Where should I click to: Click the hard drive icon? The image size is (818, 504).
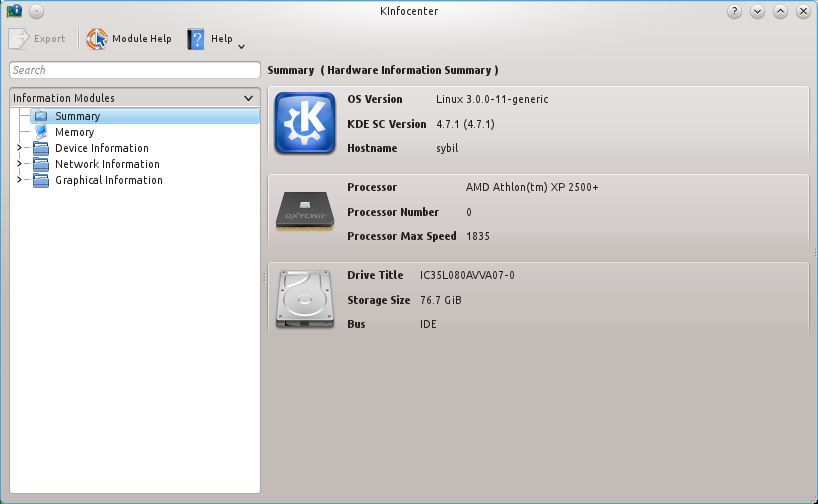pos(304,300)
